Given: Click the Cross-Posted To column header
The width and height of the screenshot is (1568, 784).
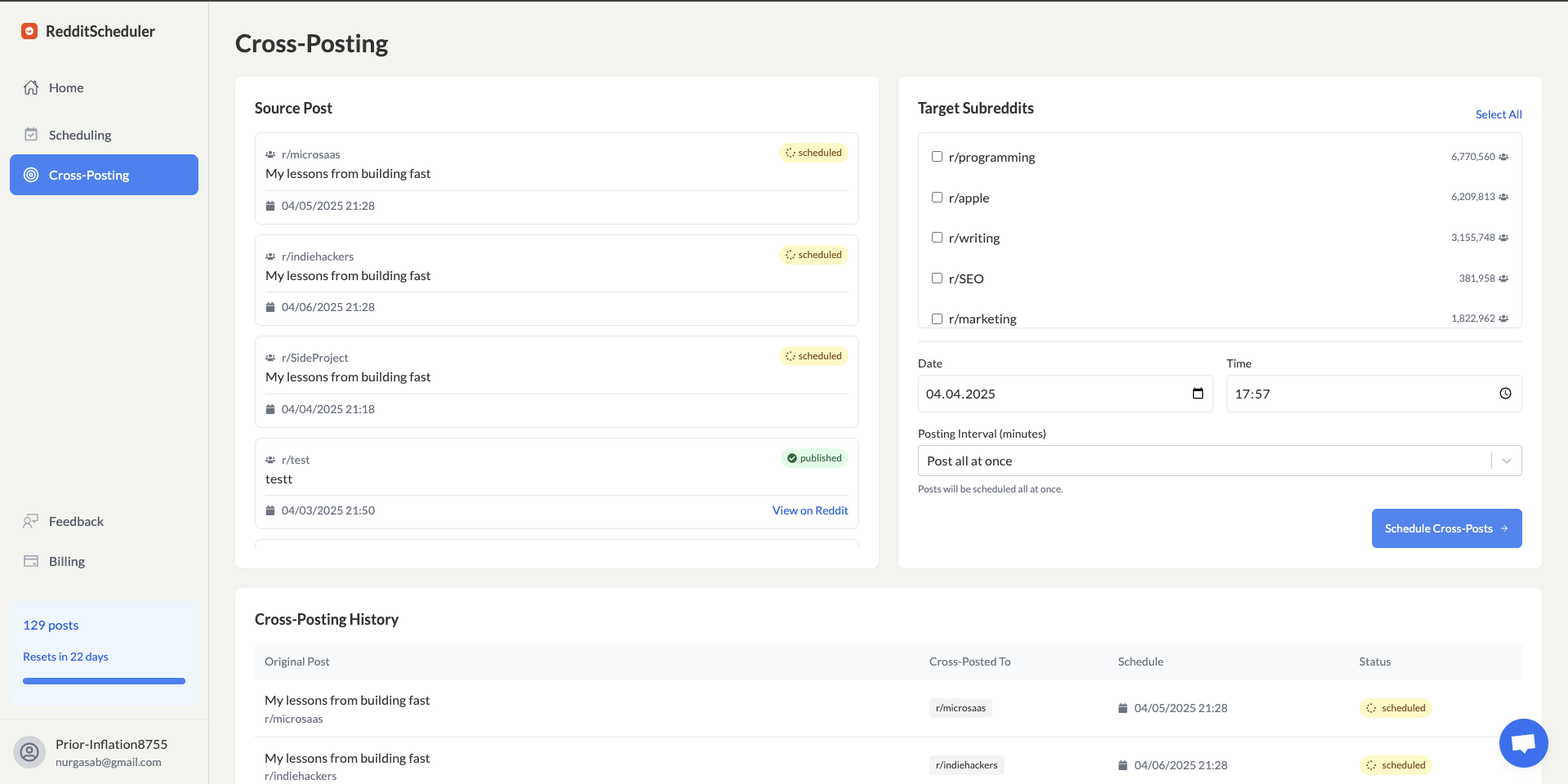Looking at the screenshot, I should click(x=969, y=661).
